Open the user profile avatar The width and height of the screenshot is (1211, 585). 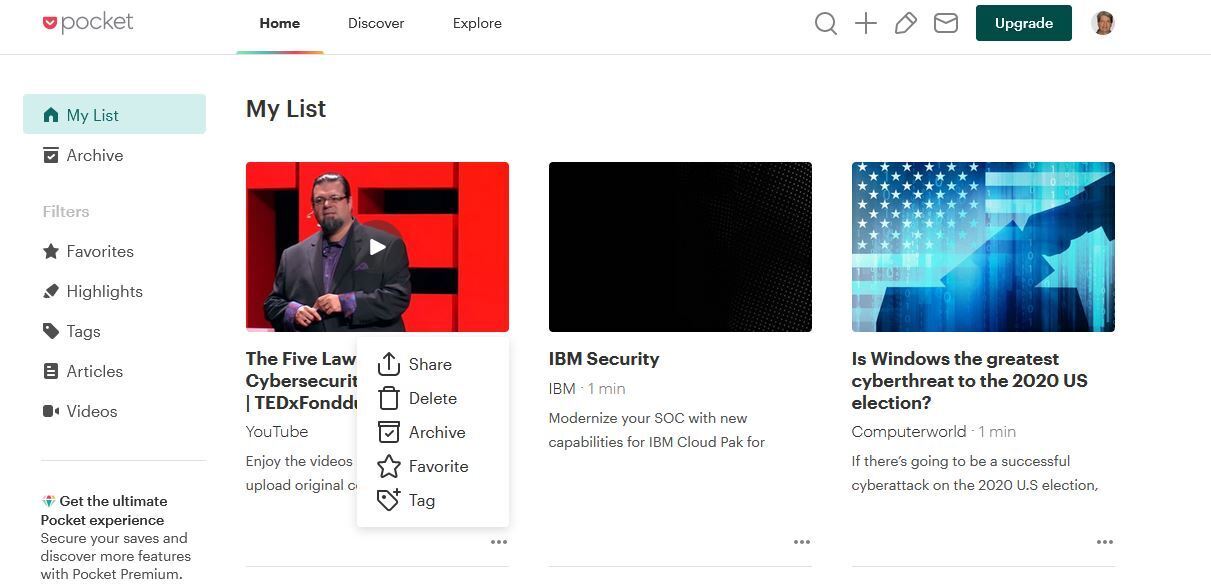[x=1104, y=23]
